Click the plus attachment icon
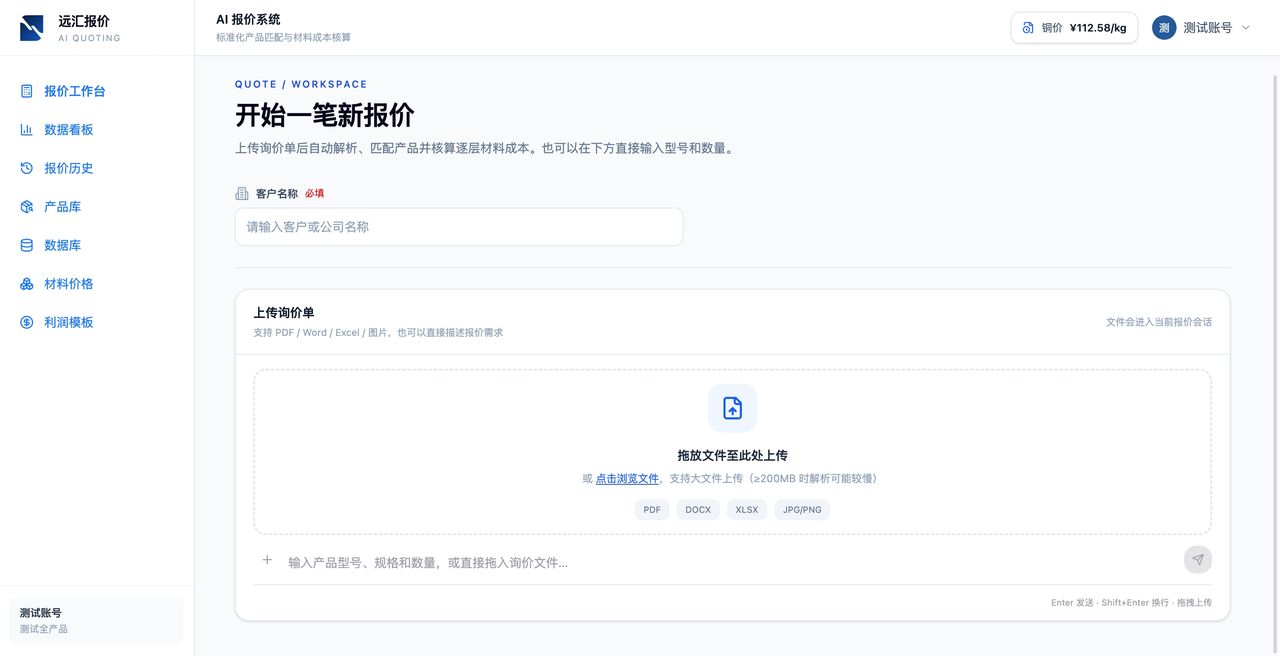The width and height of the screenshot is (1280, 656). [x=267, y=560]
